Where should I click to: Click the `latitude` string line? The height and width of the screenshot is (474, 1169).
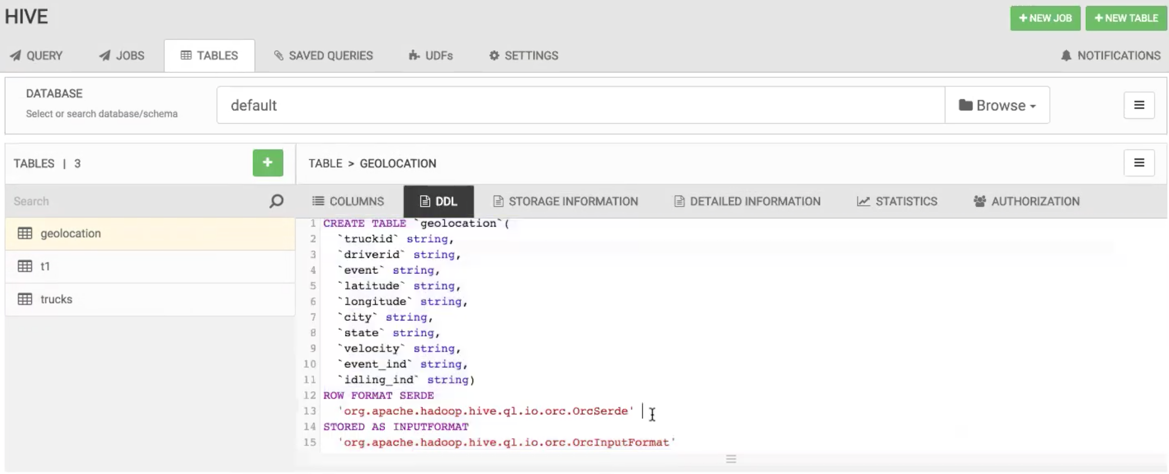[399, 286]
